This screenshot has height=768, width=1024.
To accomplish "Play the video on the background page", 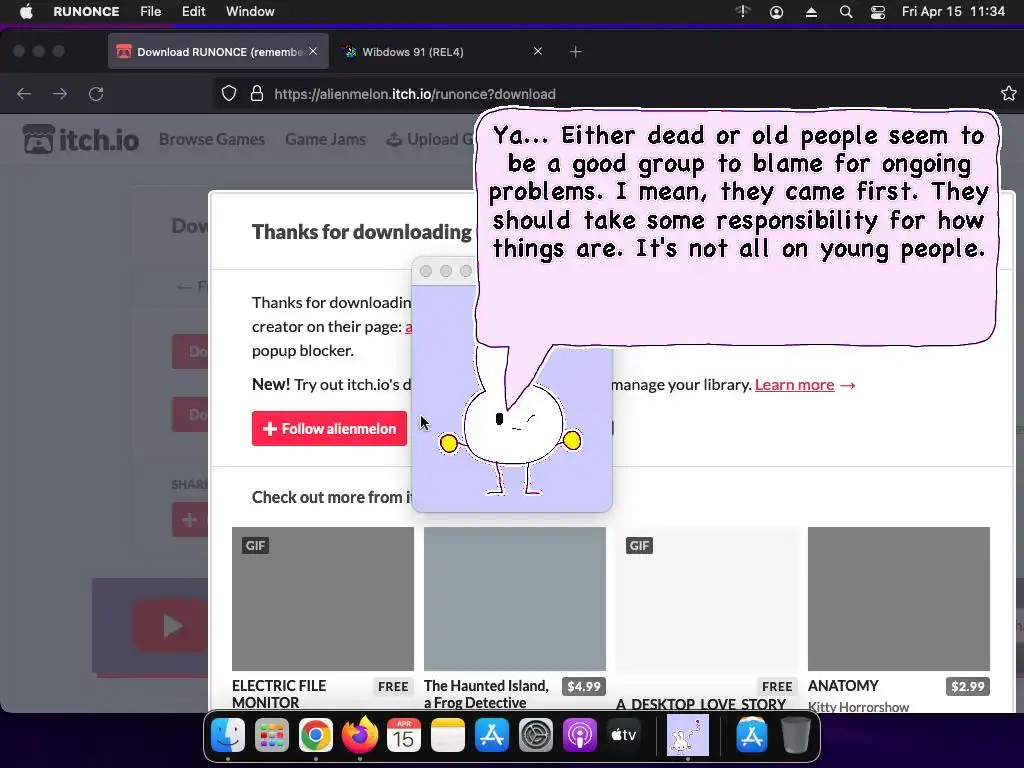I will (x=171, y=625).
